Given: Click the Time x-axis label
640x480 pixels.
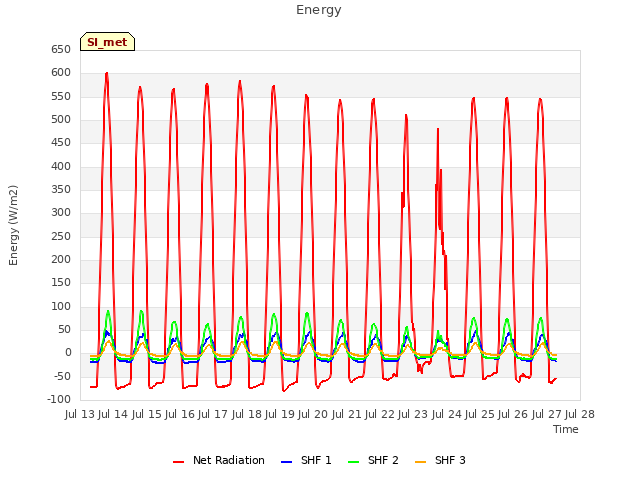Looking at the screenshot, I should (x=566, y=429).
